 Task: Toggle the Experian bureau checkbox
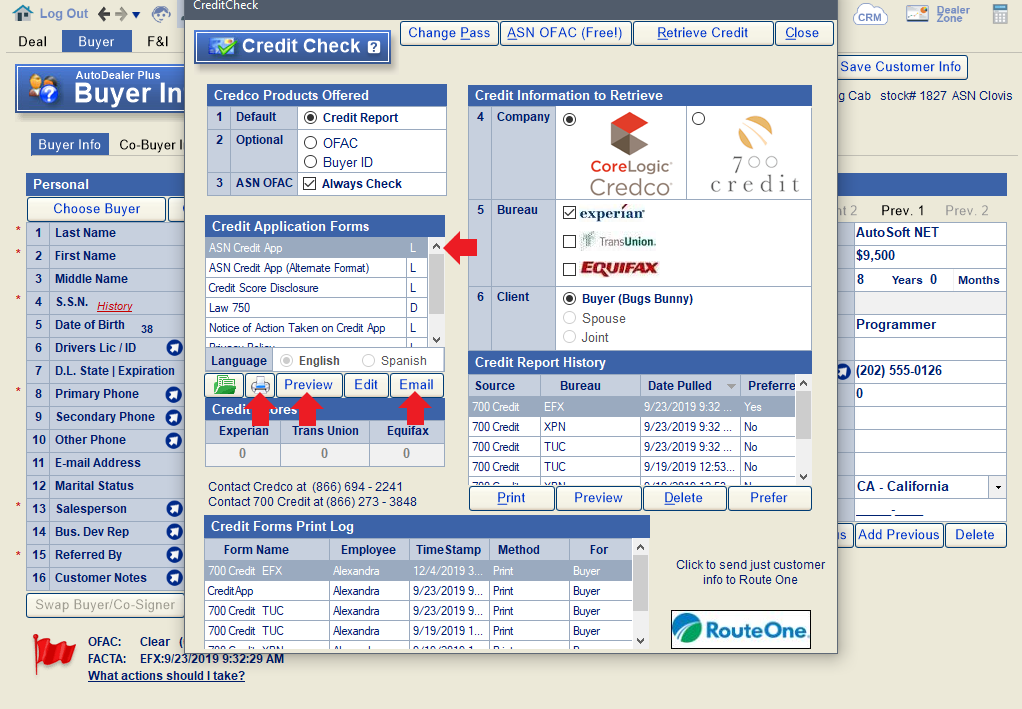pyautogui.click(x=569, y=212)
